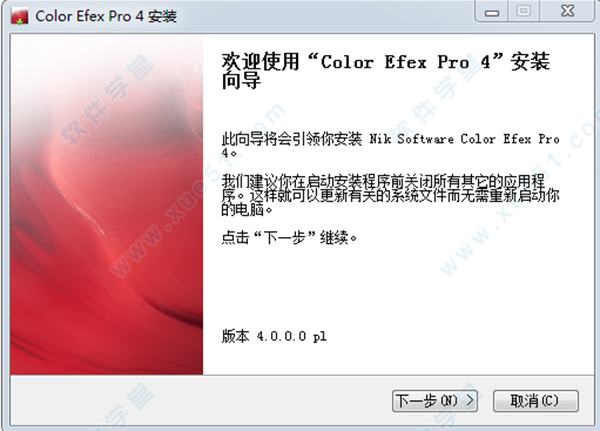Screen dimensions: 600x431
Task: Click the 点击“下一步”继续 instruction line
Action: tap(289, 238)
